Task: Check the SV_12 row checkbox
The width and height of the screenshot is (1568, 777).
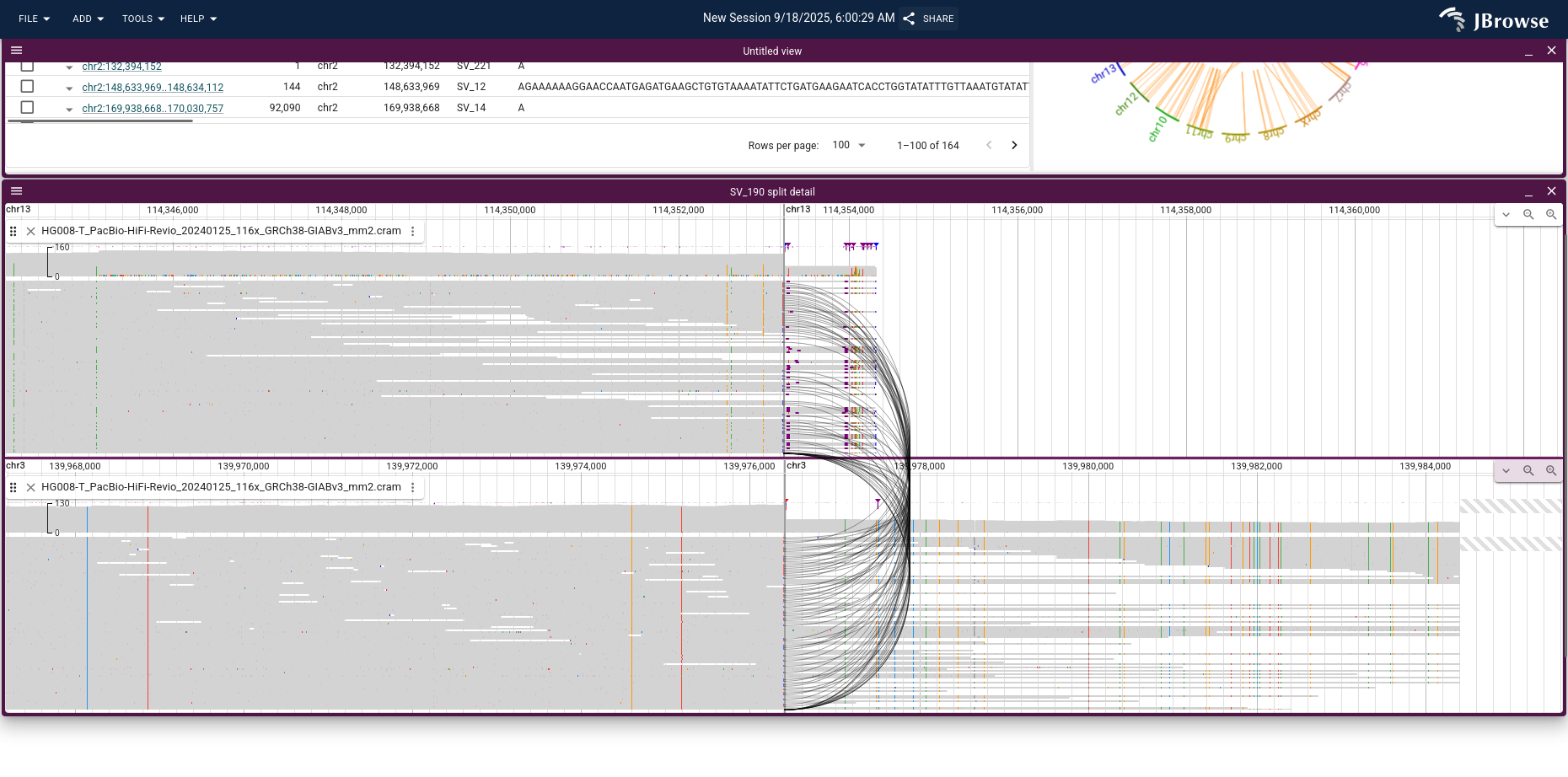Action: tap(27, 86)
